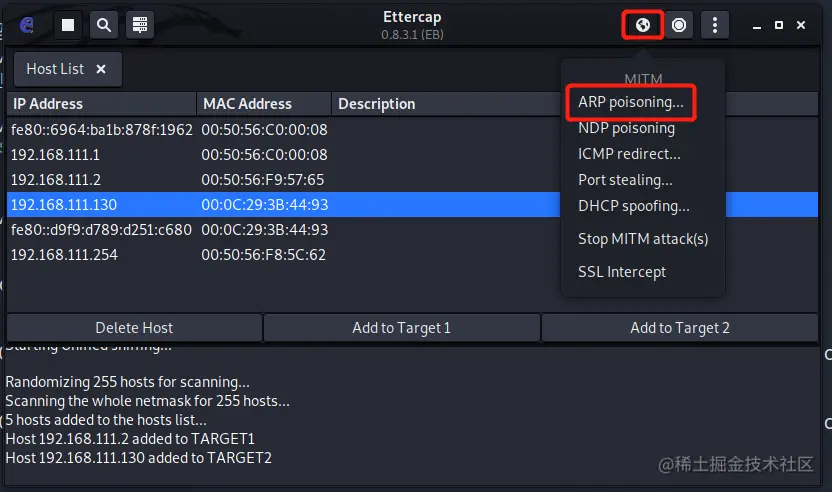The height and width of the screenshot is (492, 832).
Task: Pick DHCP spoofing from the menu
Action: click(x=634, y=206)
